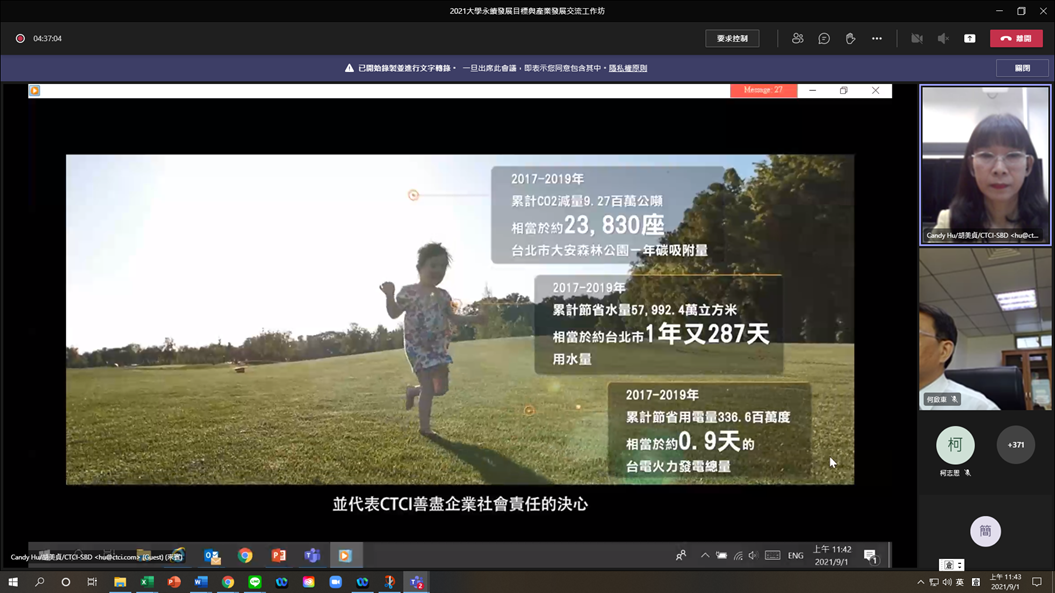Open the 隱私權原則 privacy policy link

coord(628,68)
